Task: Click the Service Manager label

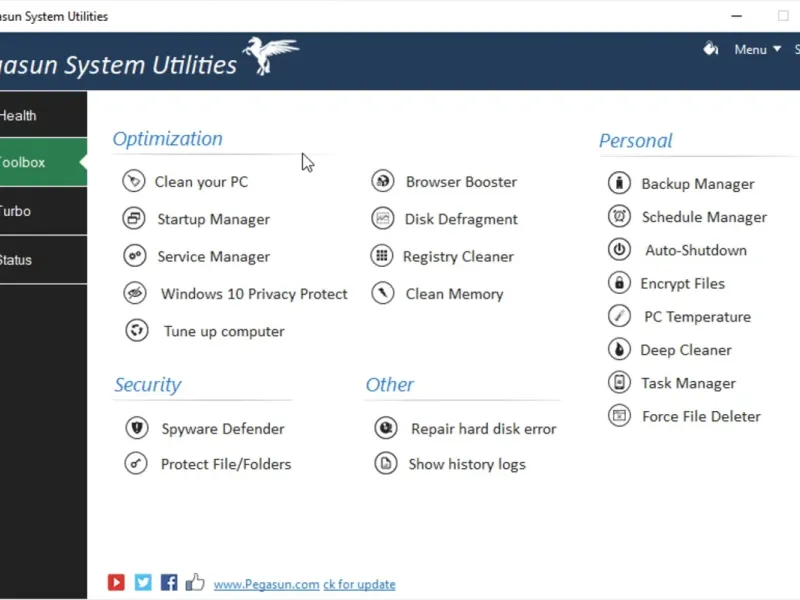Action: [x=214, y=257]
